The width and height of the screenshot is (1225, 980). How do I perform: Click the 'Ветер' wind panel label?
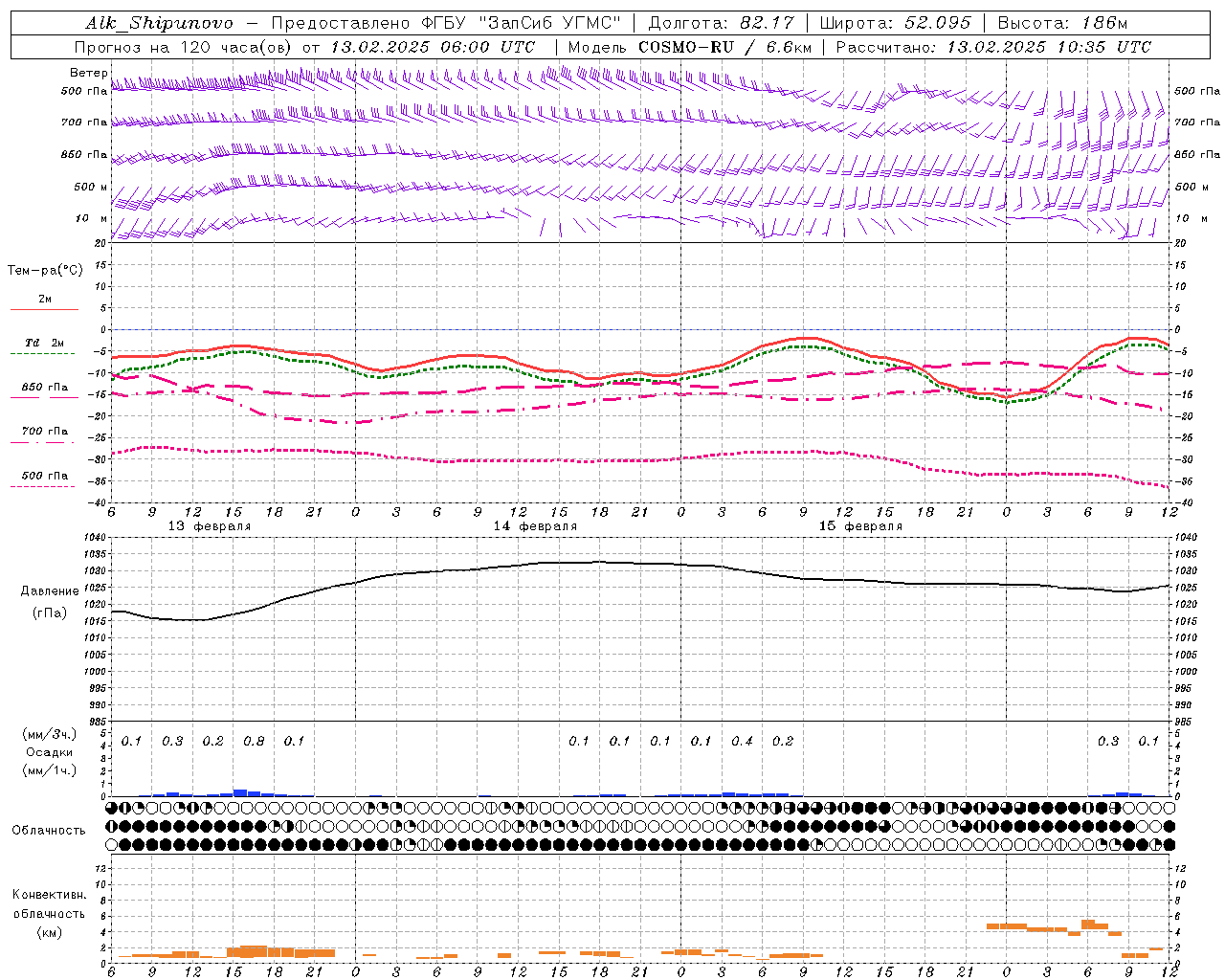click(89, 73)
